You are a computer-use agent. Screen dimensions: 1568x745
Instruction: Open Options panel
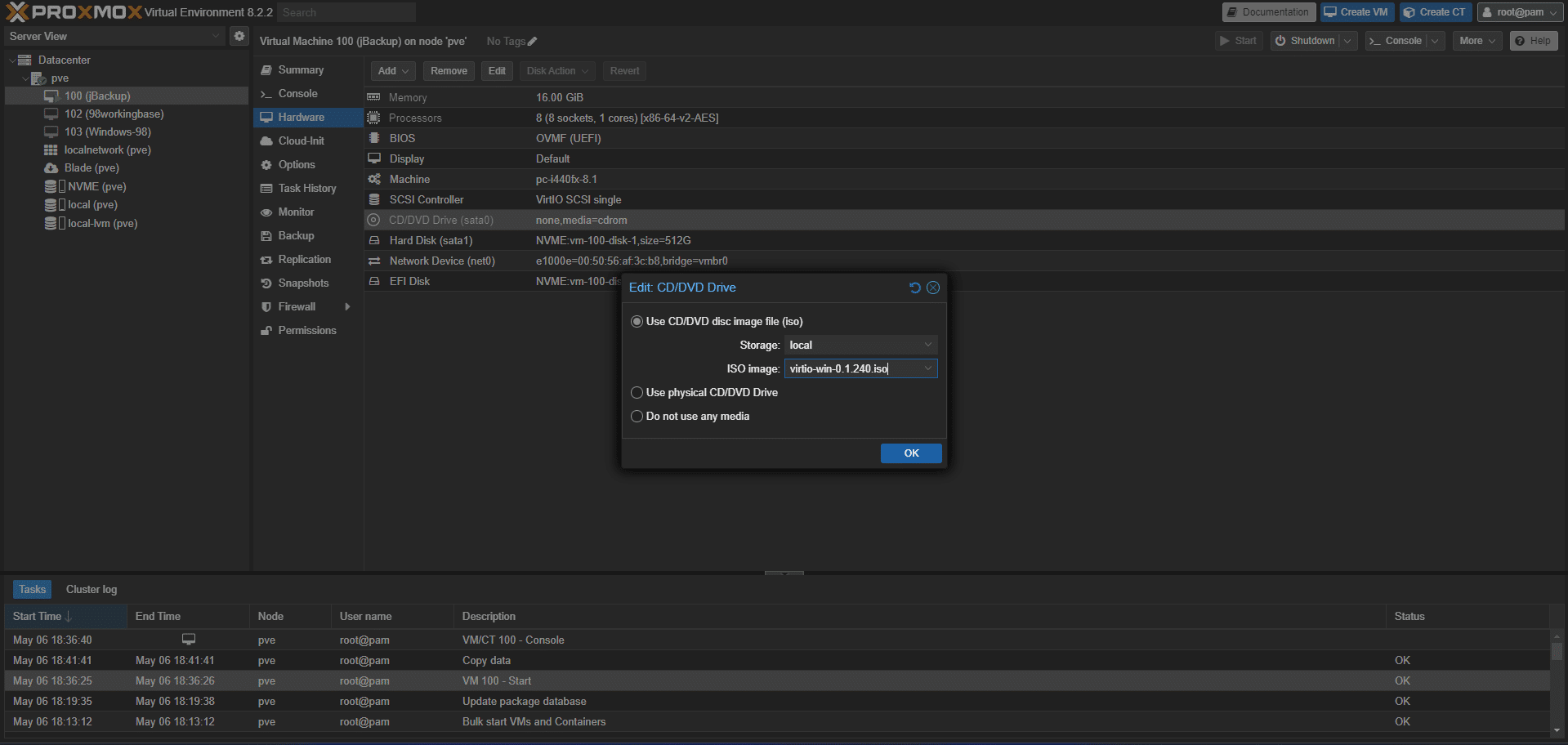[308, 164]
